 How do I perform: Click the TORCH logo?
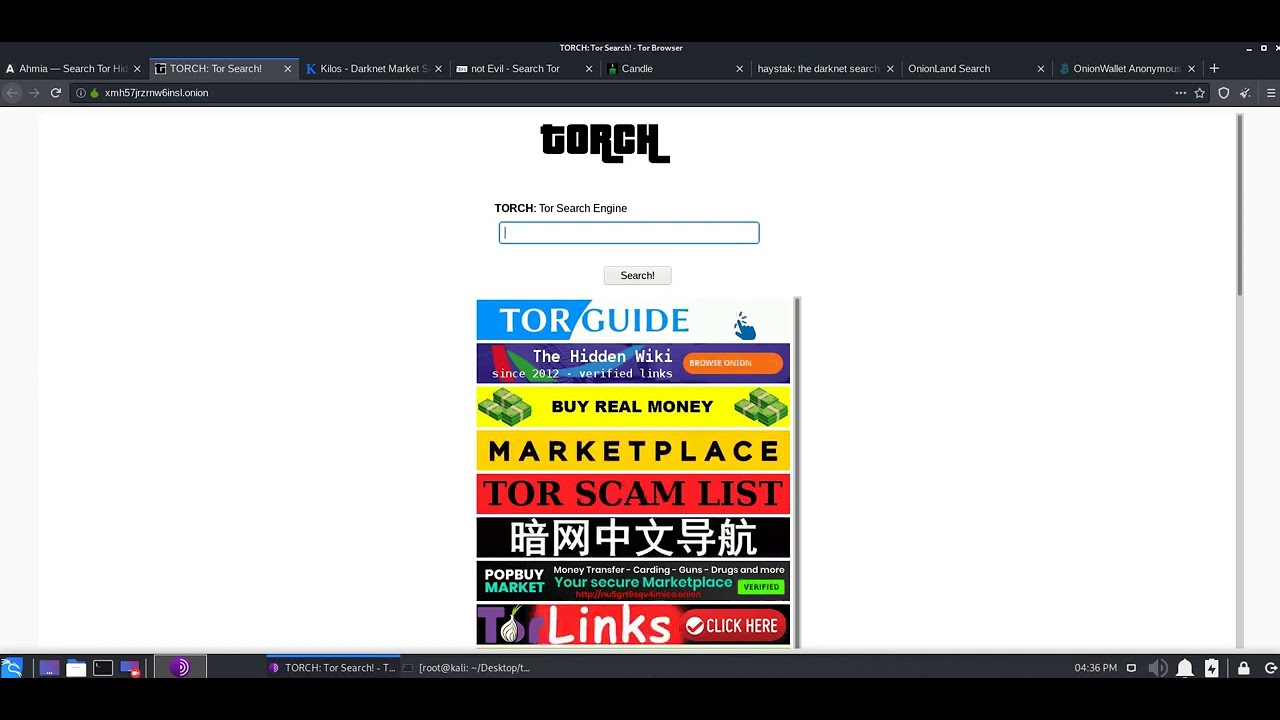coord(605,143)
